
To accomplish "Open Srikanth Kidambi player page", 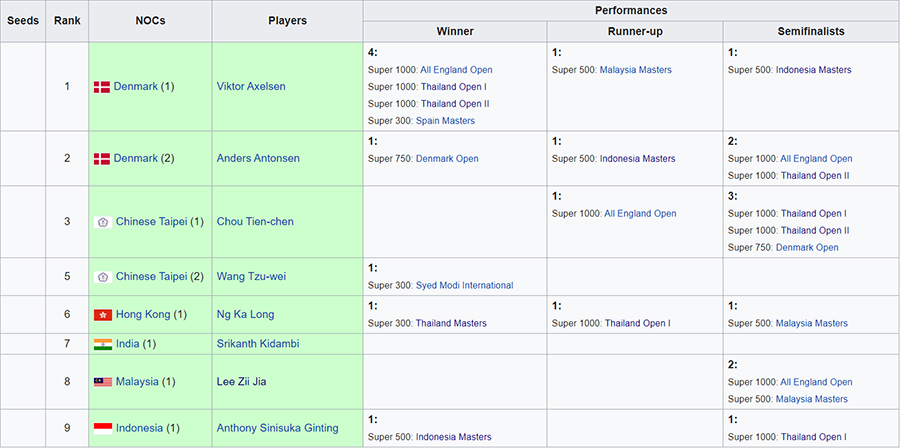I will coord(258,344).
